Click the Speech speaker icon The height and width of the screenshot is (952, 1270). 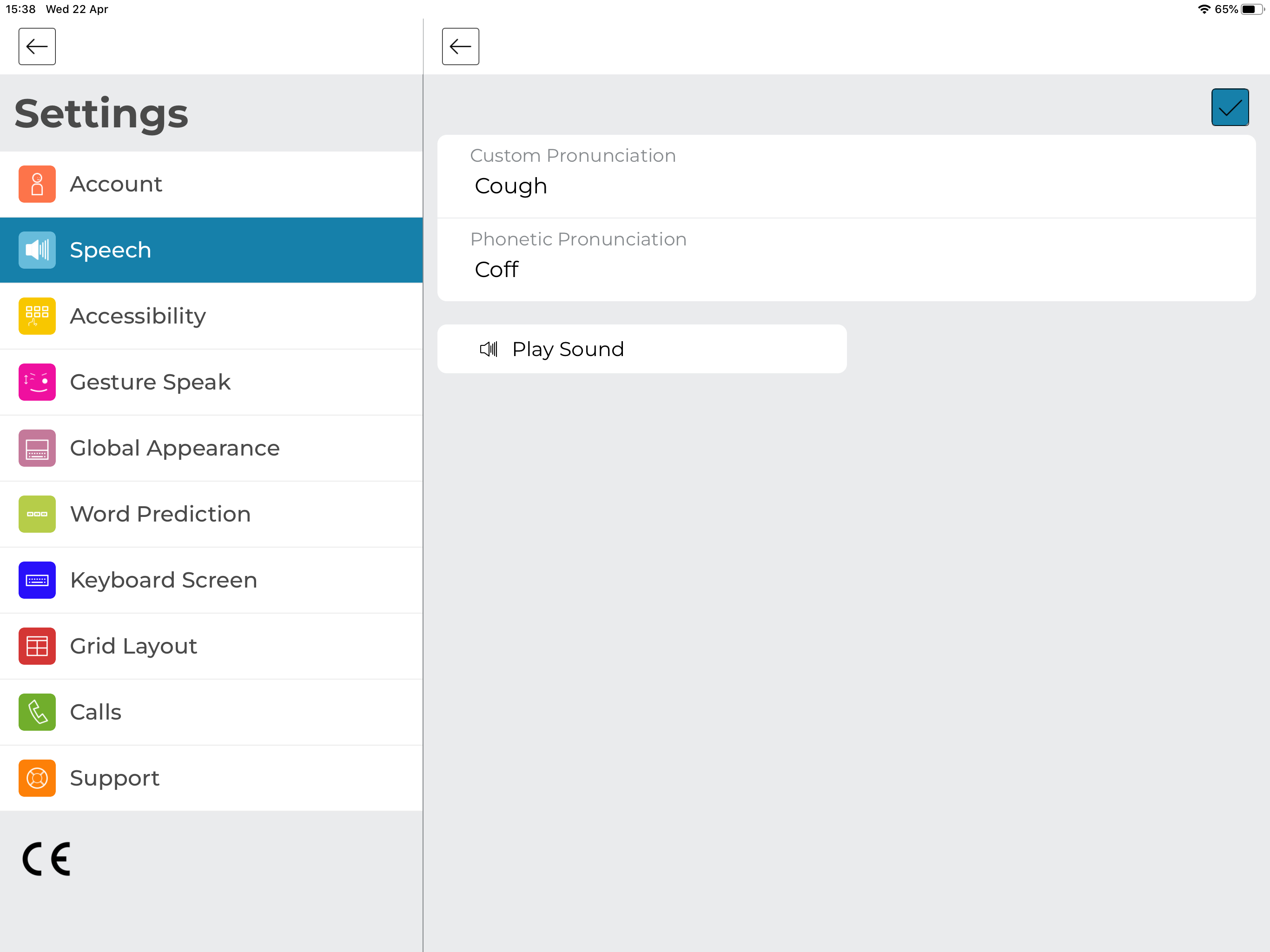tap(37, 251)
